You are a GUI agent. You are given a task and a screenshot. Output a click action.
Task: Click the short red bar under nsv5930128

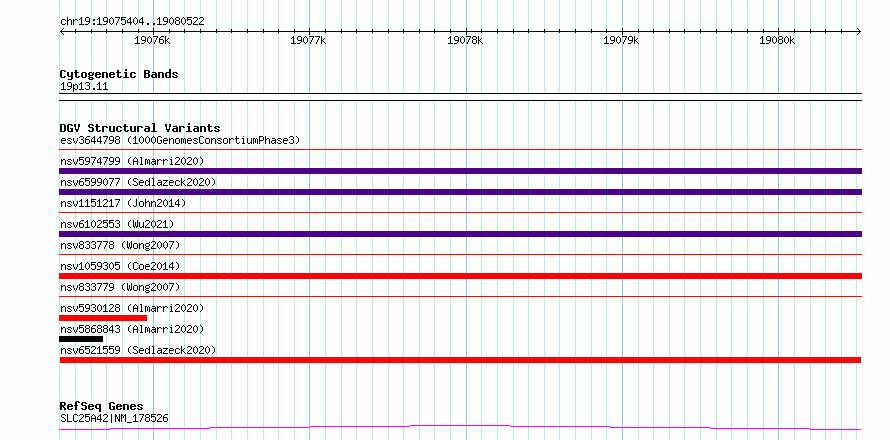pyautogui.click(x=103, y=318)
